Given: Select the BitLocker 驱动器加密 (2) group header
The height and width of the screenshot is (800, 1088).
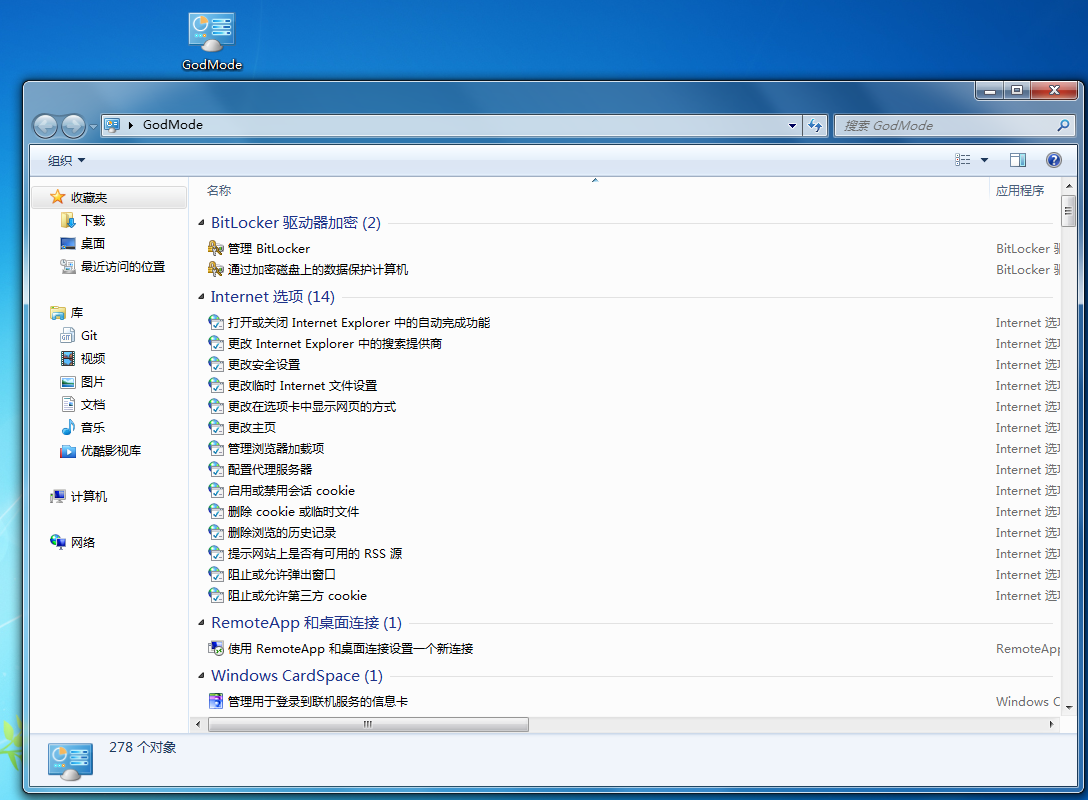Looking at the screenshot, I should (x=296, y=223).
